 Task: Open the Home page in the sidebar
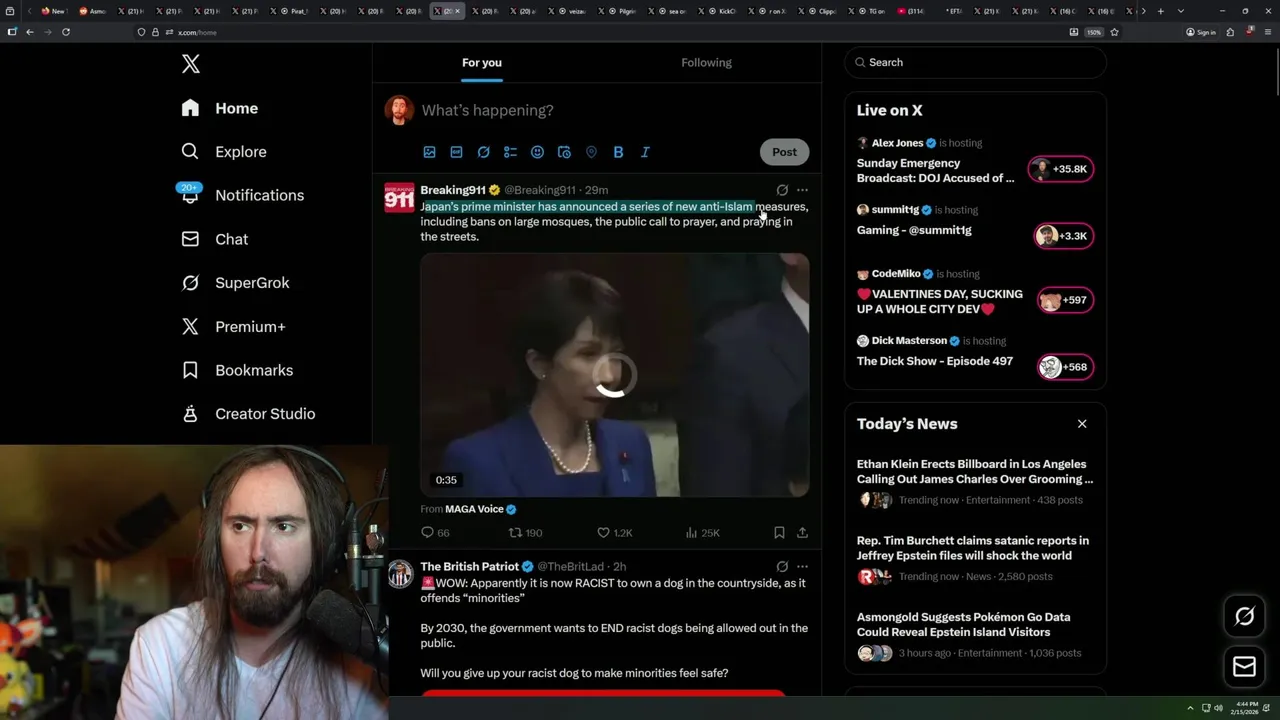[220, 108]
